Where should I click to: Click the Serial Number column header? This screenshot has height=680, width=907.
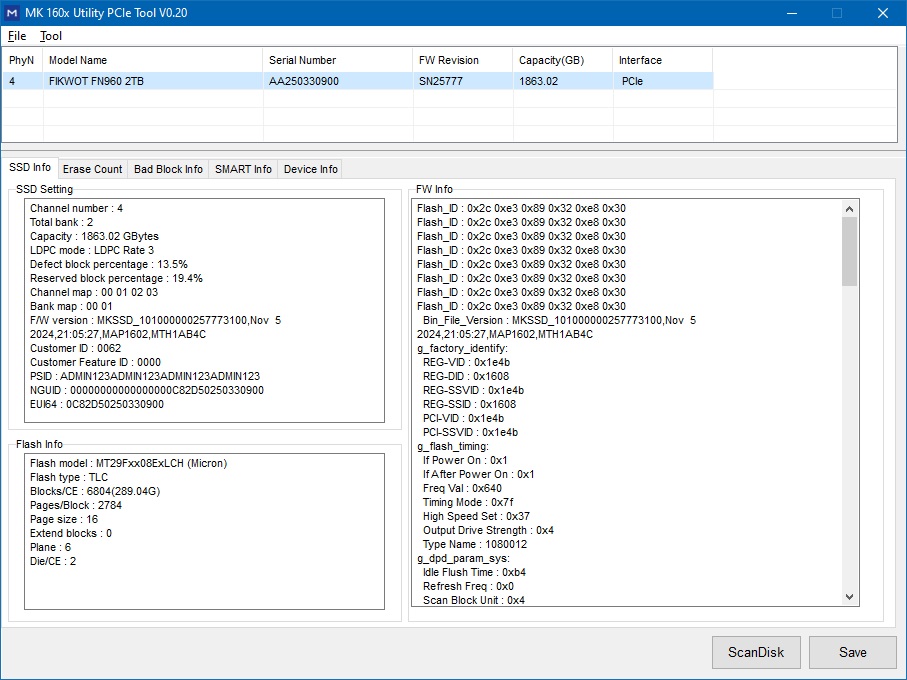(x=338, y=60)
